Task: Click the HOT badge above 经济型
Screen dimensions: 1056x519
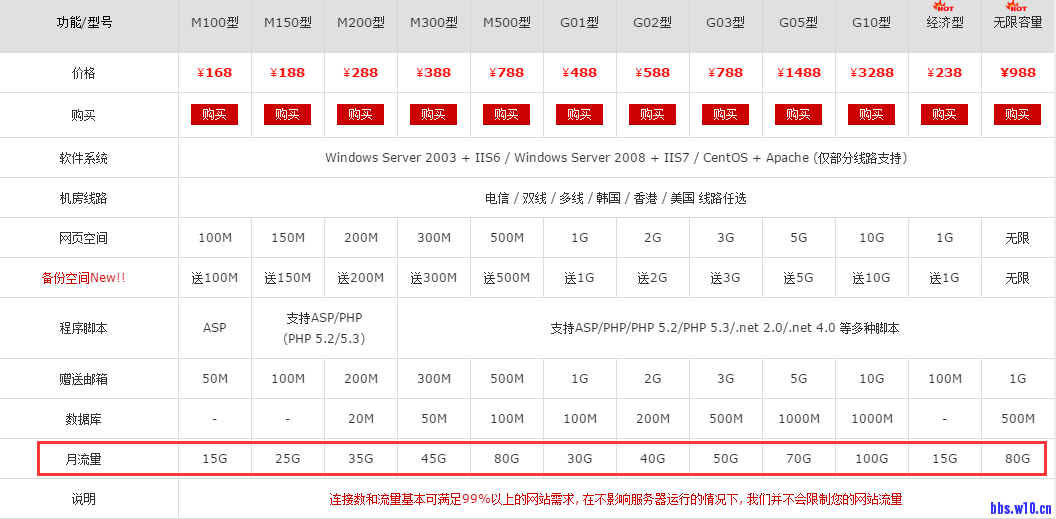Action: click(944, 7)
